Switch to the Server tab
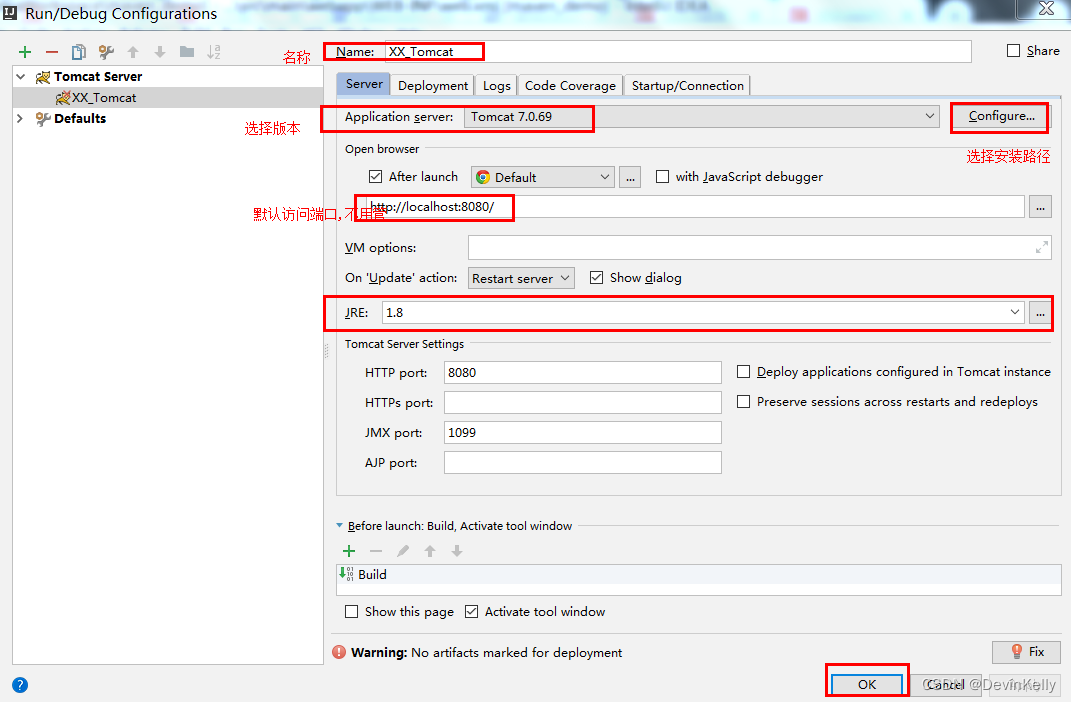The height and width of the screenshot is (702, 1071). tap(363, 84)
